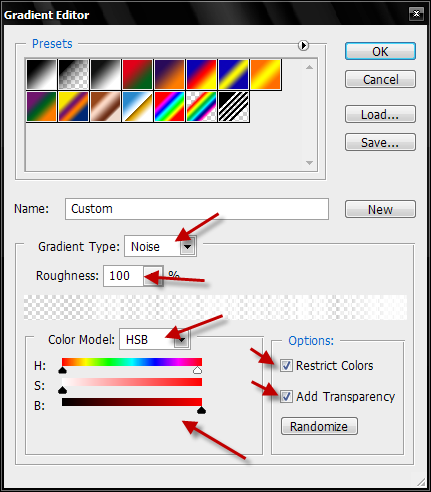Select the red to green gradient preset
Screen dimensions: 431x492
pyautogui.click(x=137, y=75)
